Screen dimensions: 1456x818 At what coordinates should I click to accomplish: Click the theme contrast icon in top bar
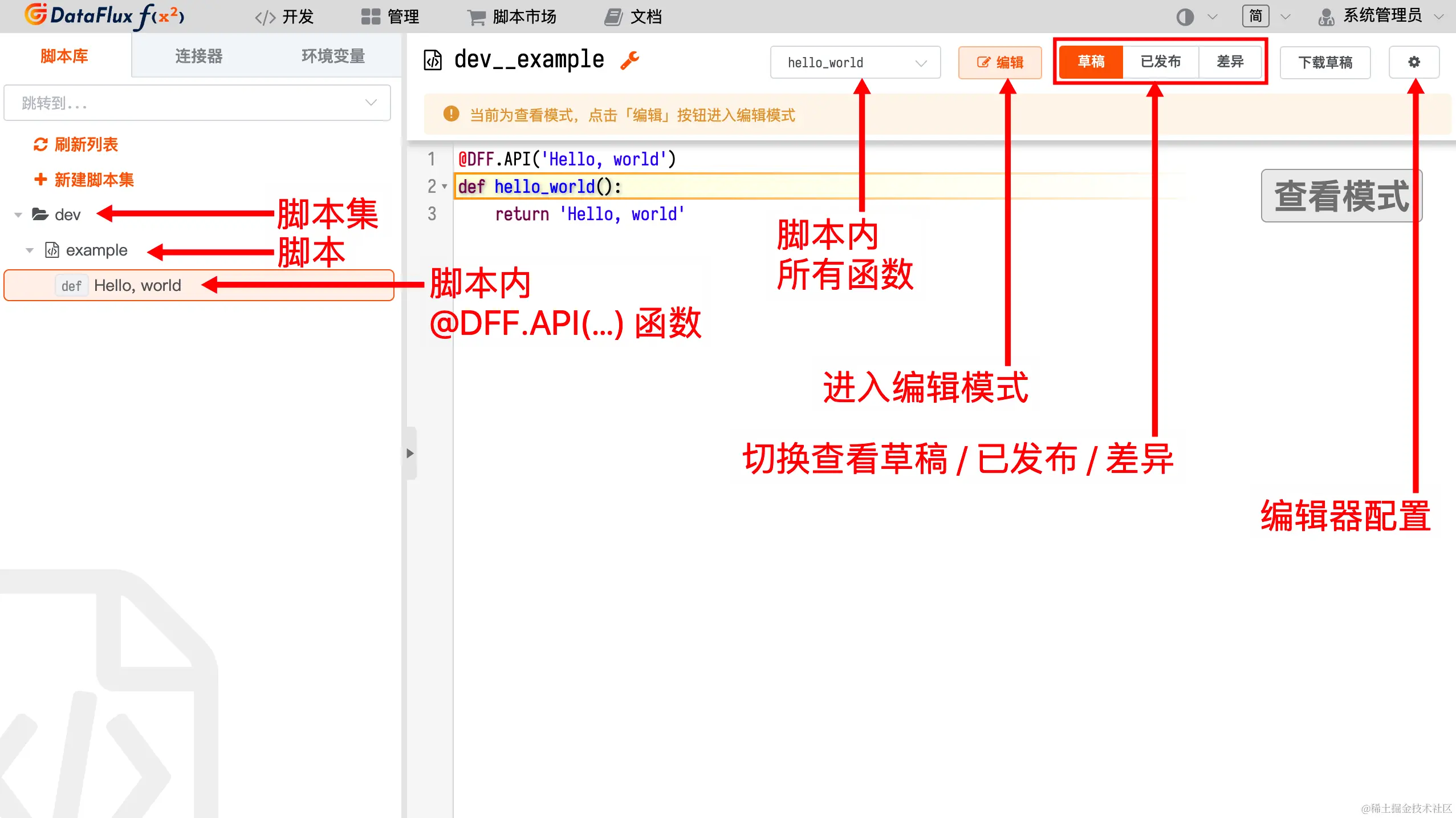1185,17
